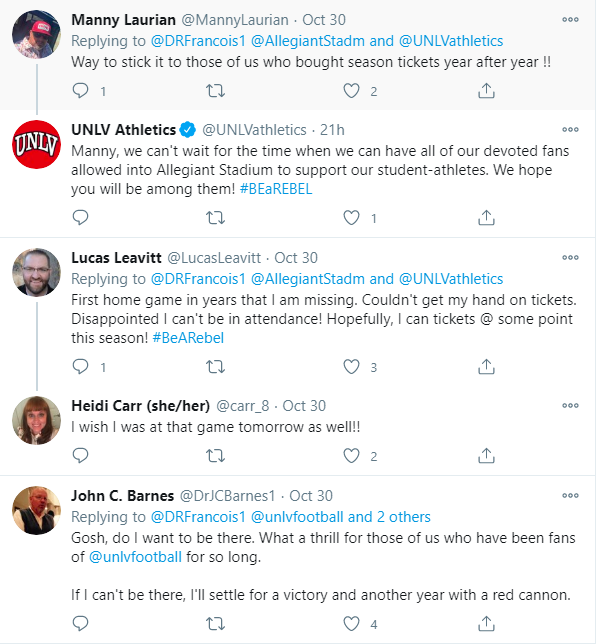Expand more menu on Heidi Carr's tweet
This screenshot has width=604, height=644.
coord(570,406)
